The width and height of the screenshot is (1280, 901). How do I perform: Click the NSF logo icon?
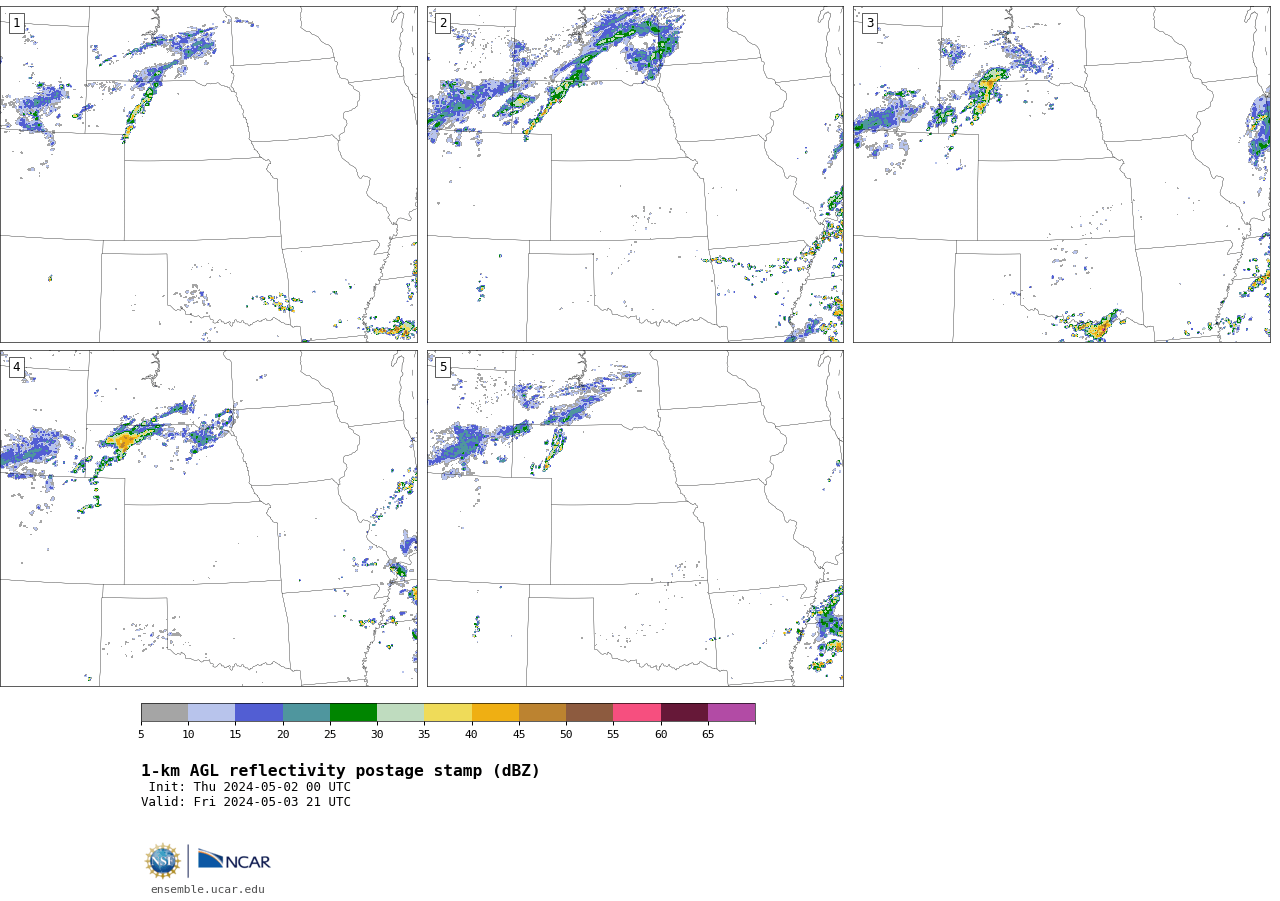[163, 861]
